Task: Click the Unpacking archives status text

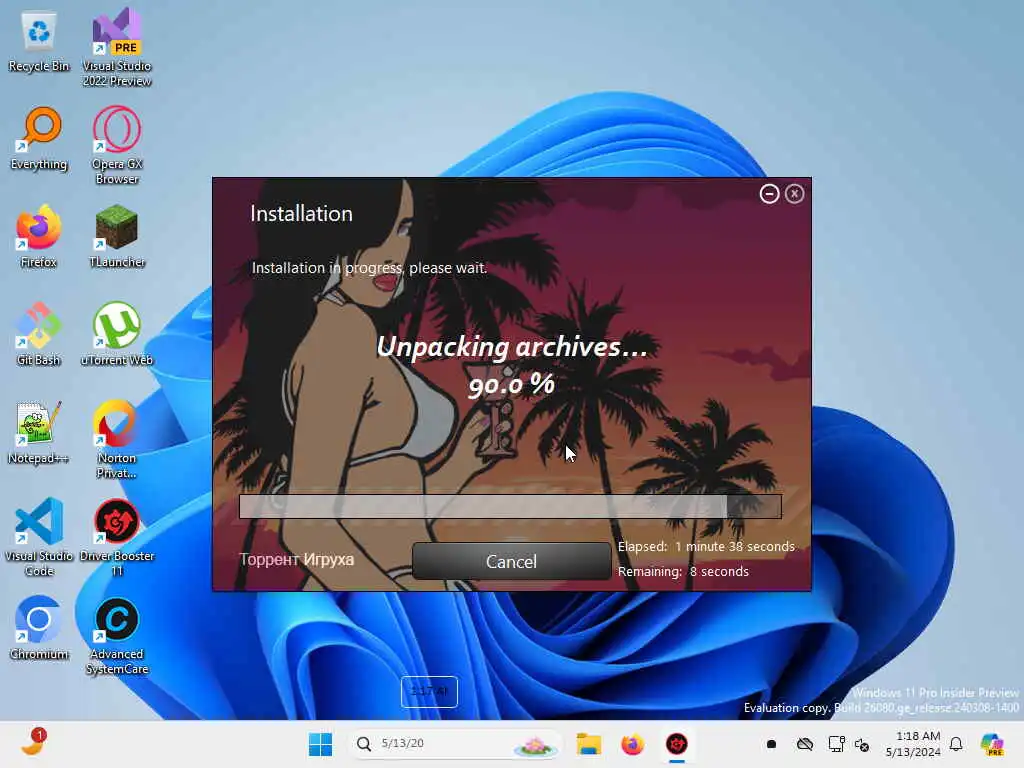Action: (x=512, y=347)
